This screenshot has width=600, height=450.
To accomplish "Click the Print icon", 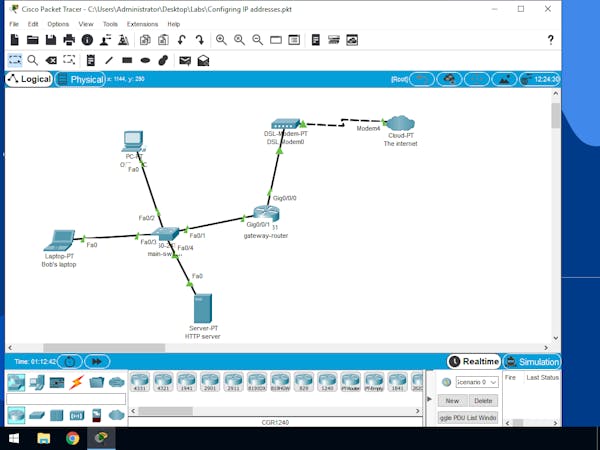I will coord(69,40).
